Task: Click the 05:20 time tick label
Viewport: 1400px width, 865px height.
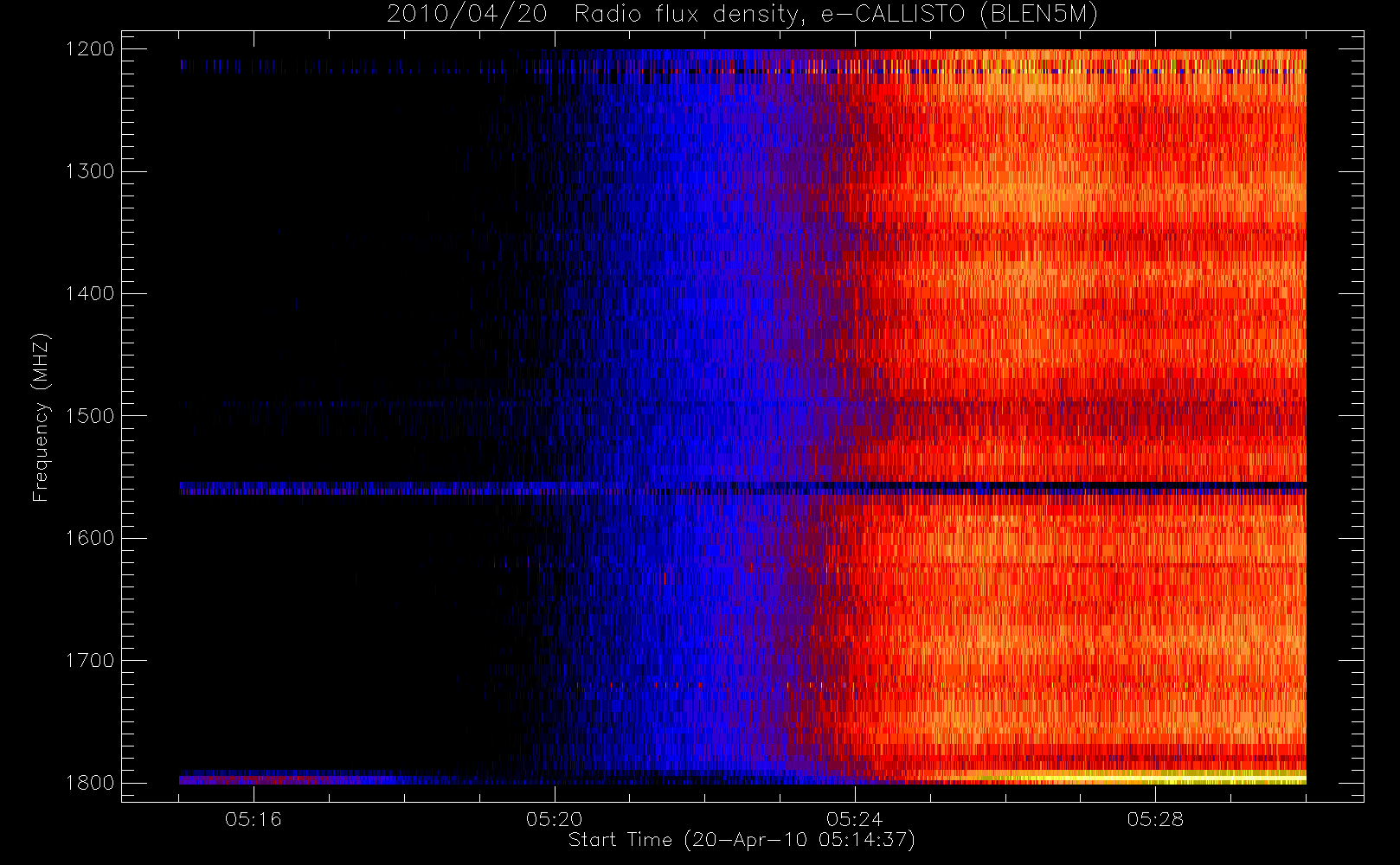Action: pyautogui.click(x=554, y=819)
